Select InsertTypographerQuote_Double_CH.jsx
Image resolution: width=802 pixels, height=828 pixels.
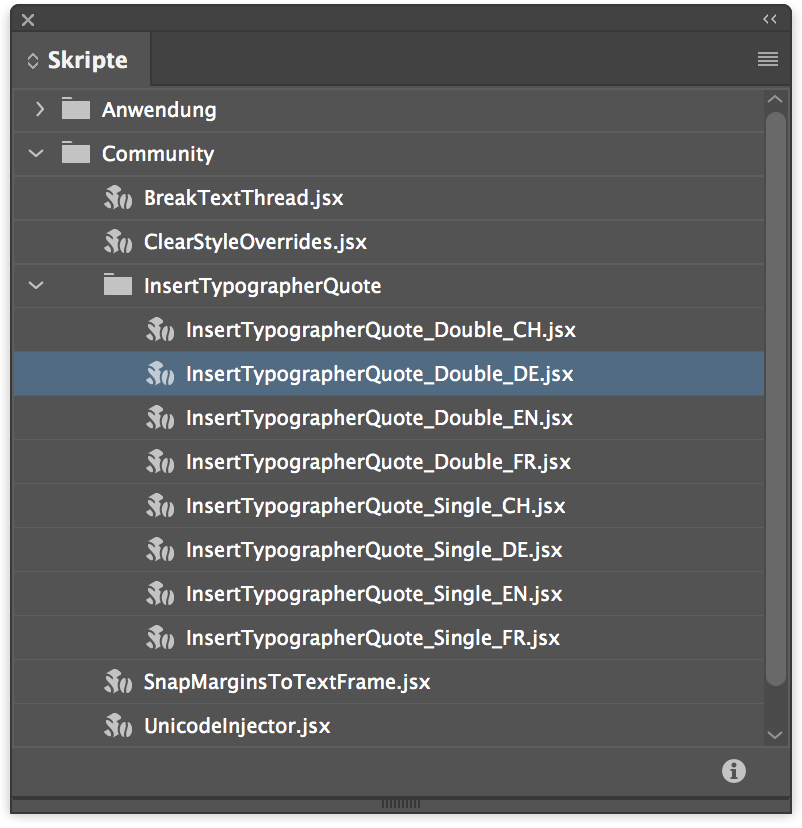pos(380,329)
